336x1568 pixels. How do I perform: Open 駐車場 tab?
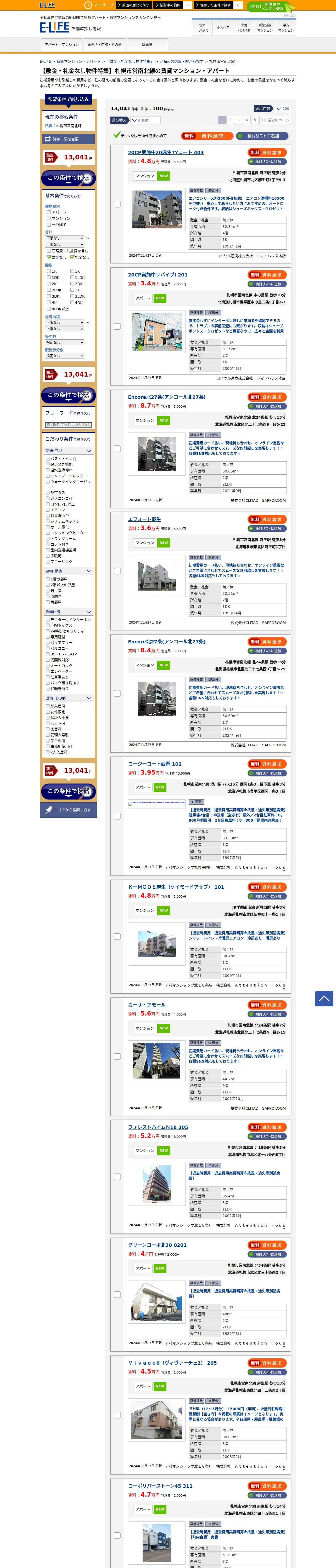[x=147, y=44]
